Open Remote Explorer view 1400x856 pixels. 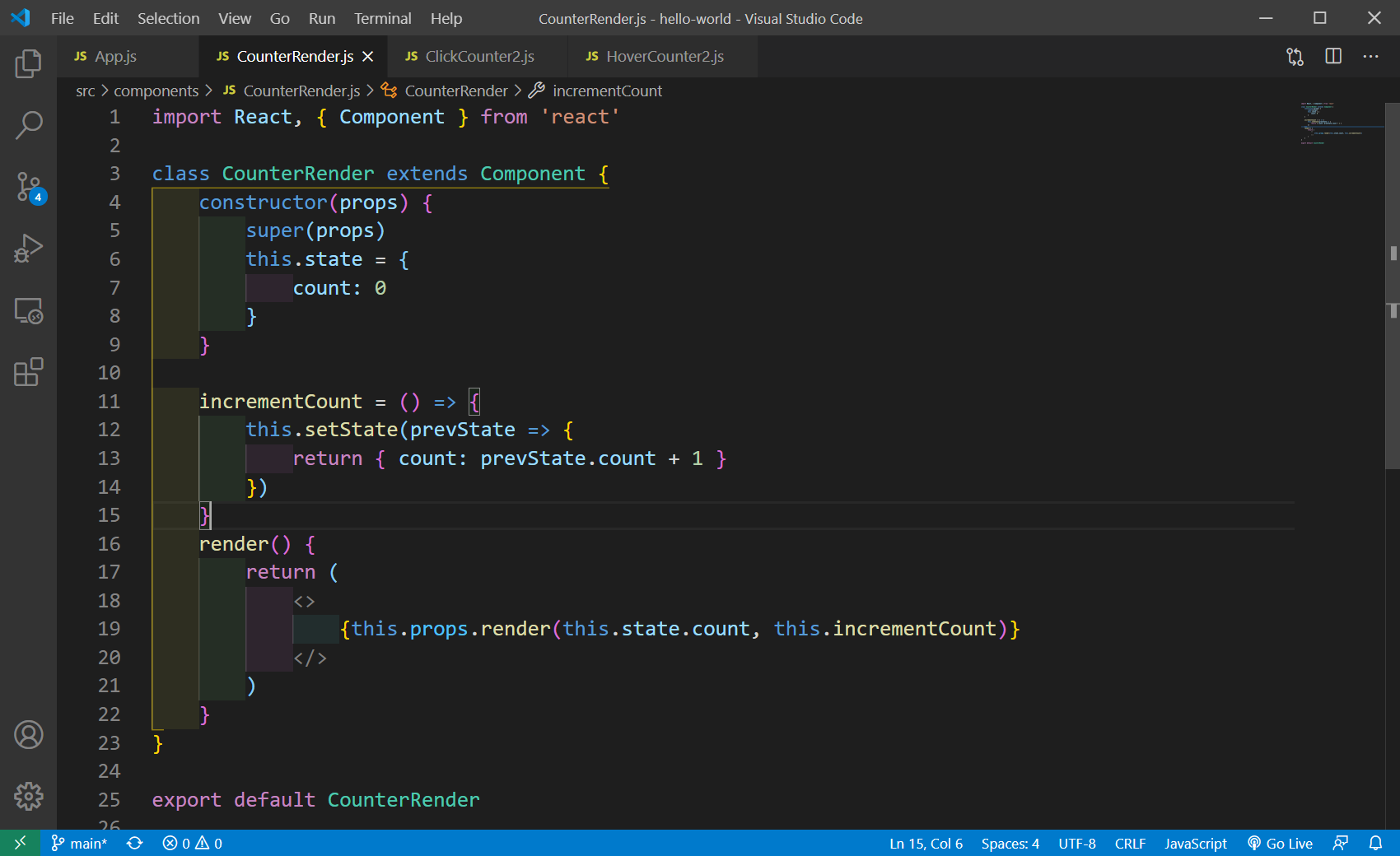[28, 310]
